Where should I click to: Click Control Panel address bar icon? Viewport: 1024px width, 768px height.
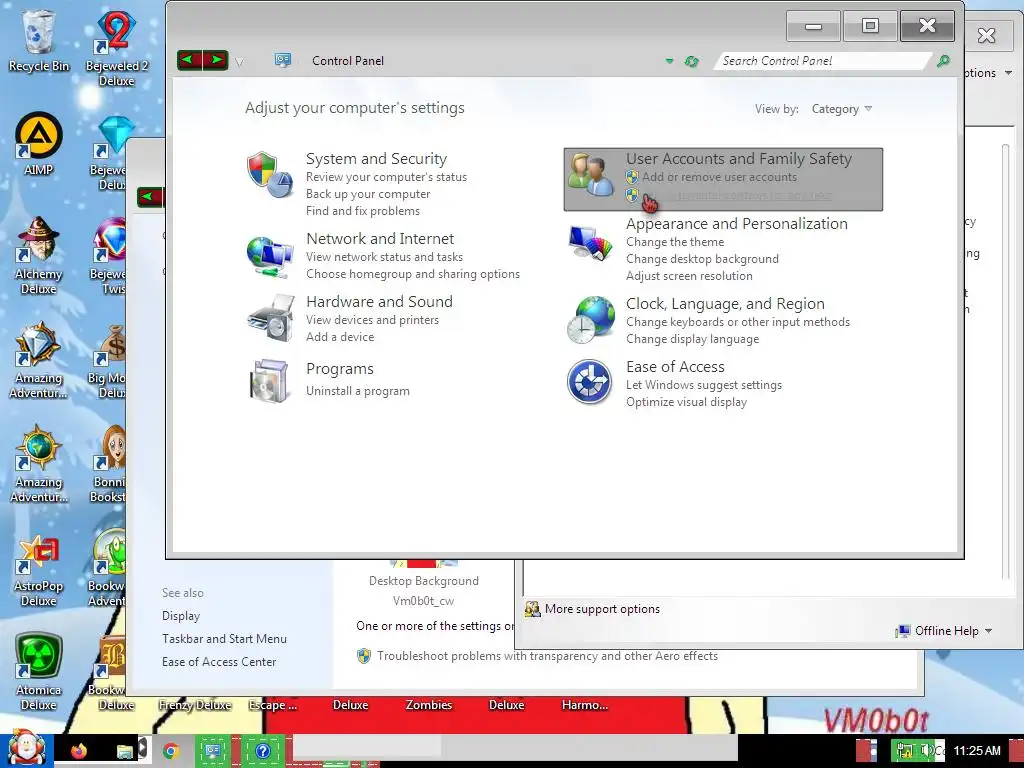tap(283, 60)
